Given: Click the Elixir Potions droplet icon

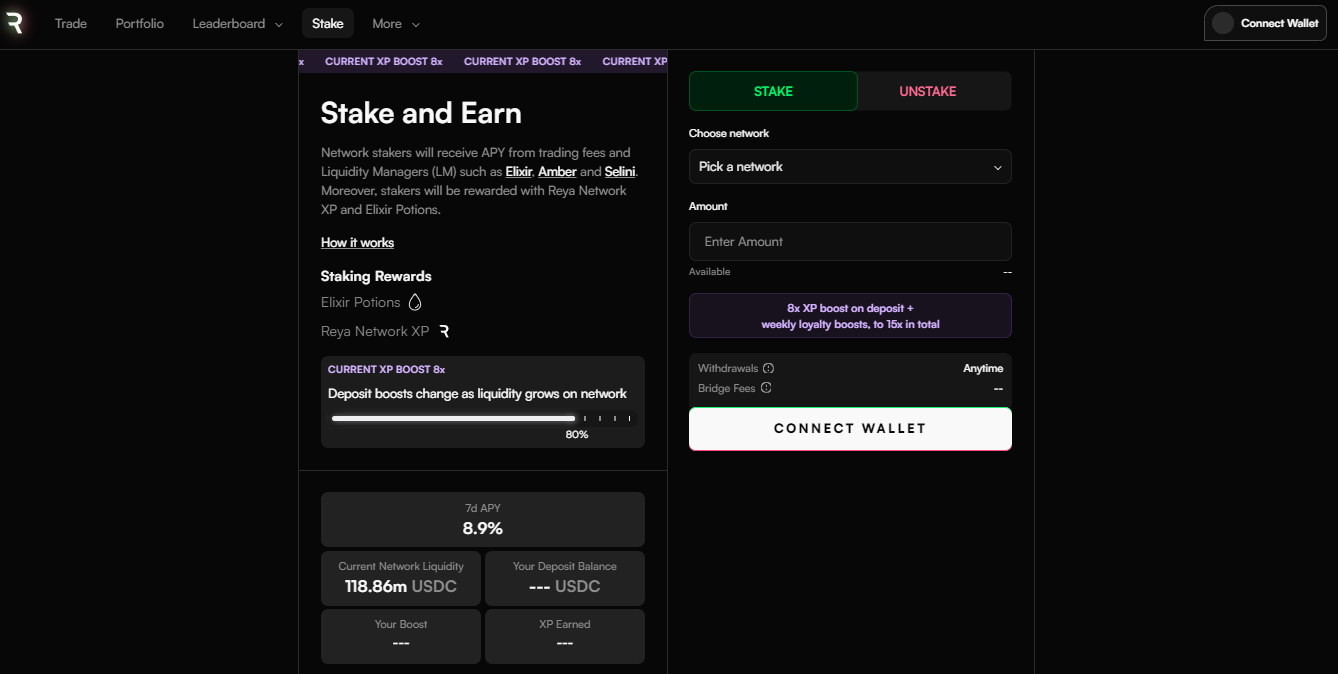Looking at the screenshot, I should pos(415,302).
